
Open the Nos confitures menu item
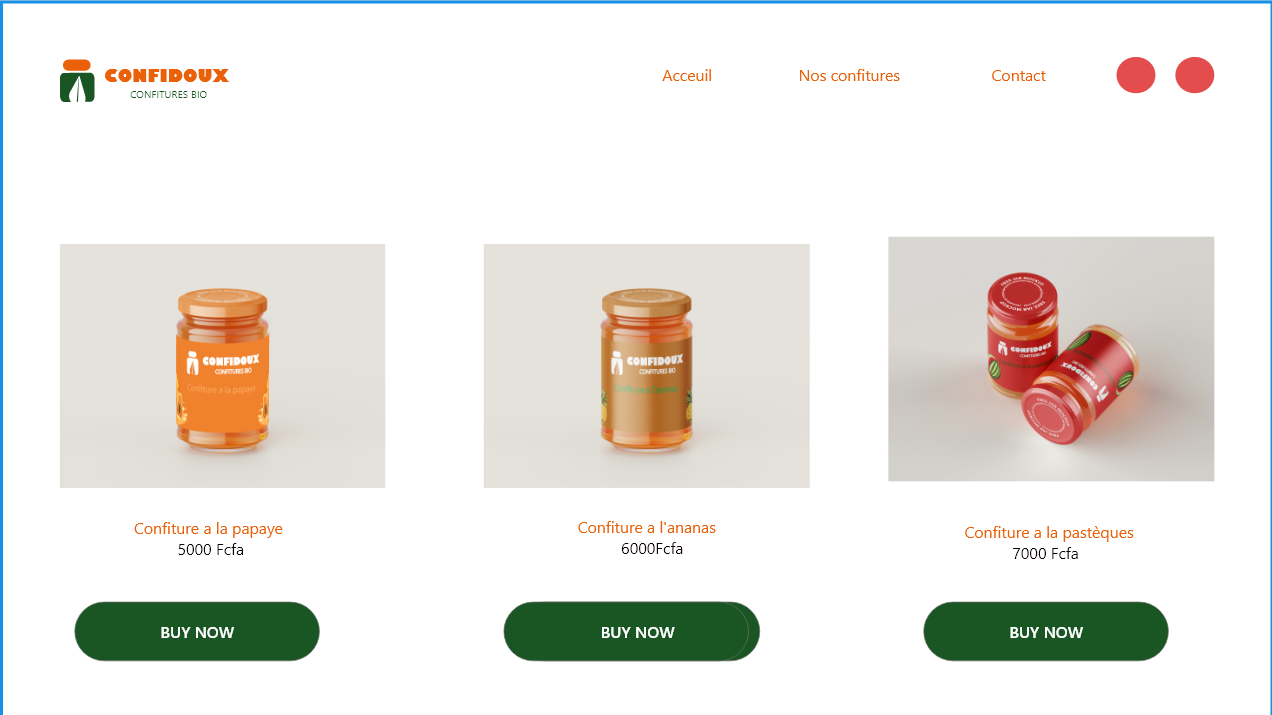pos(849,76)
